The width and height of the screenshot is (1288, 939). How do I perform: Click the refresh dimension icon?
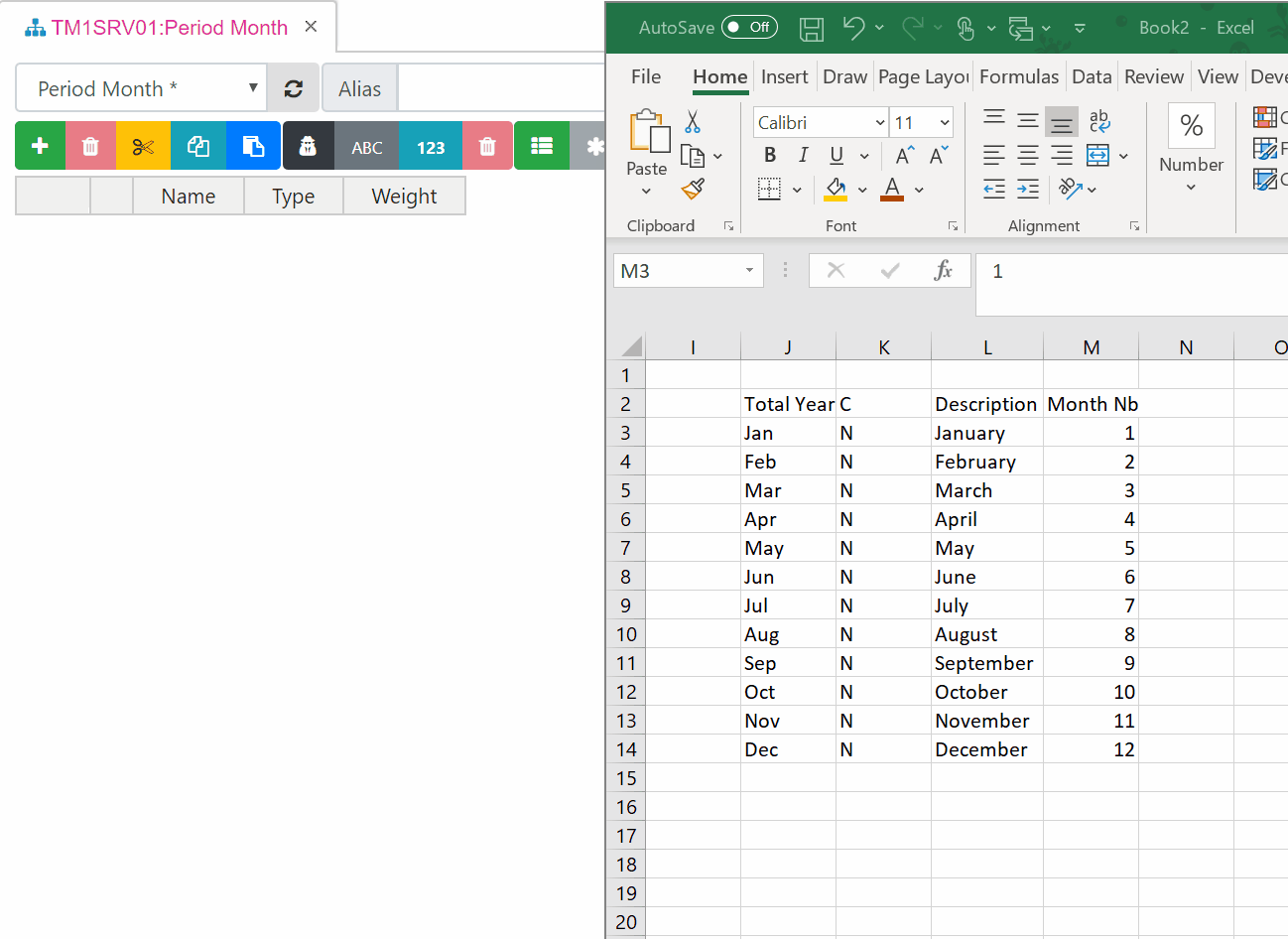point(294,88)
